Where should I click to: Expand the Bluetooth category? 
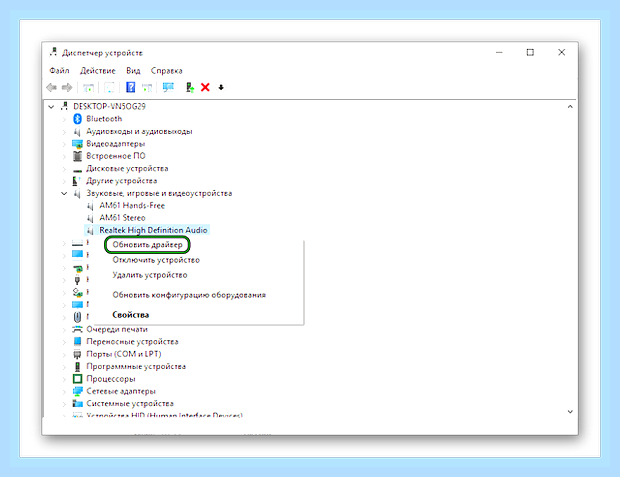coord(64,119)
